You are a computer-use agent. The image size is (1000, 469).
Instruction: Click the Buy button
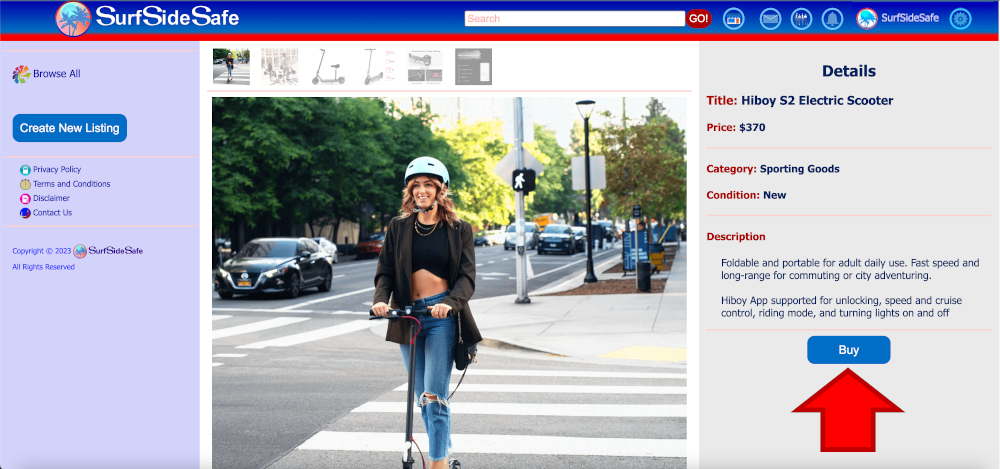pos(848,350)
